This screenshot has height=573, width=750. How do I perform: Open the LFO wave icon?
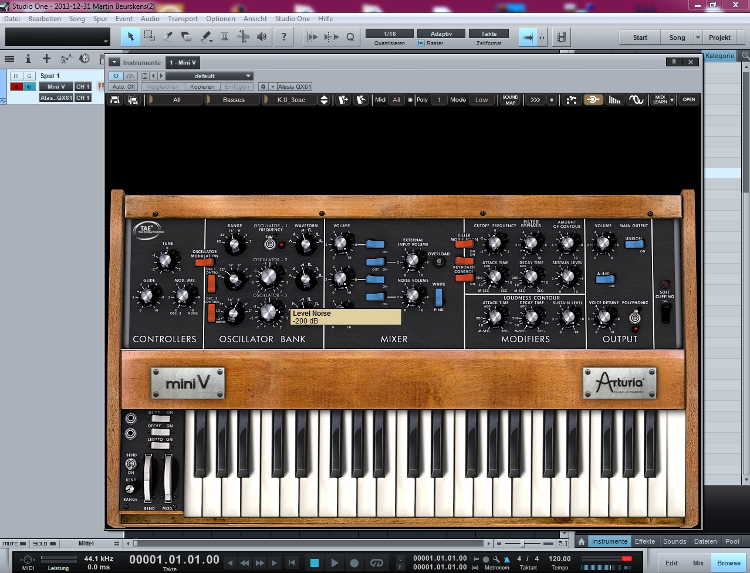point(636,99)
